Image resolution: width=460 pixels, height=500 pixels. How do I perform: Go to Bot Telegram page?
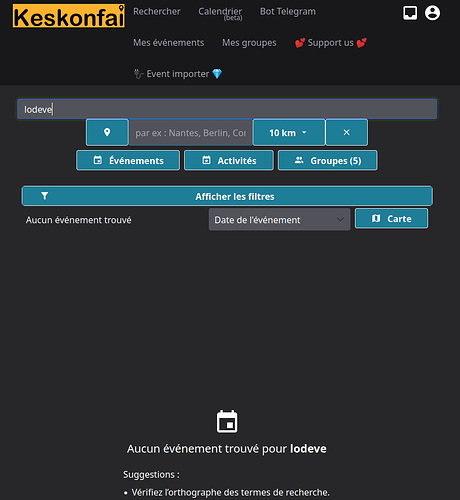(288, 11)
